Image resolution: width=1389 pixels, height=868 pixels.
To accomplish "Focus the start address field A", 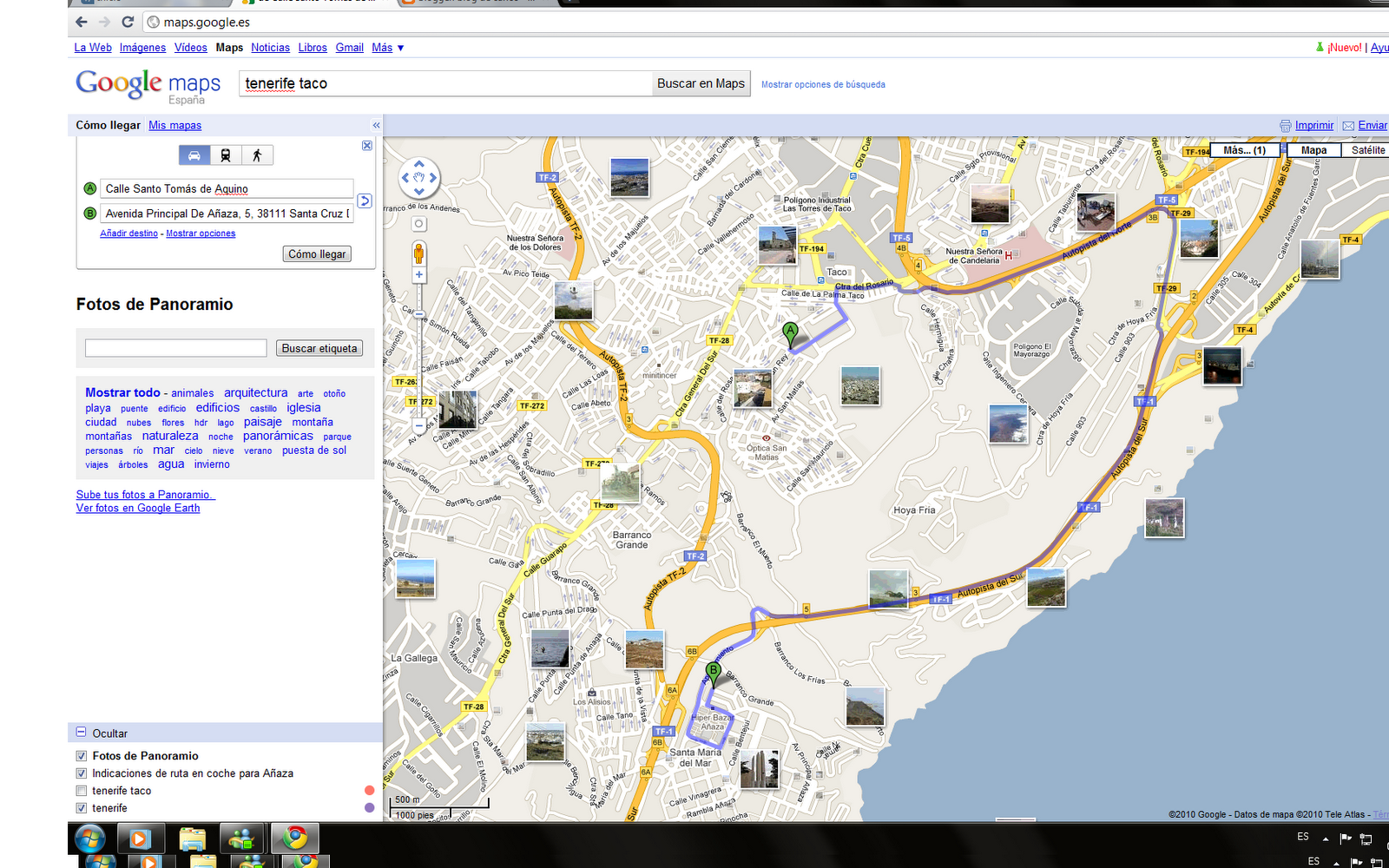I will pyautogui.click(x=227, y=188).
